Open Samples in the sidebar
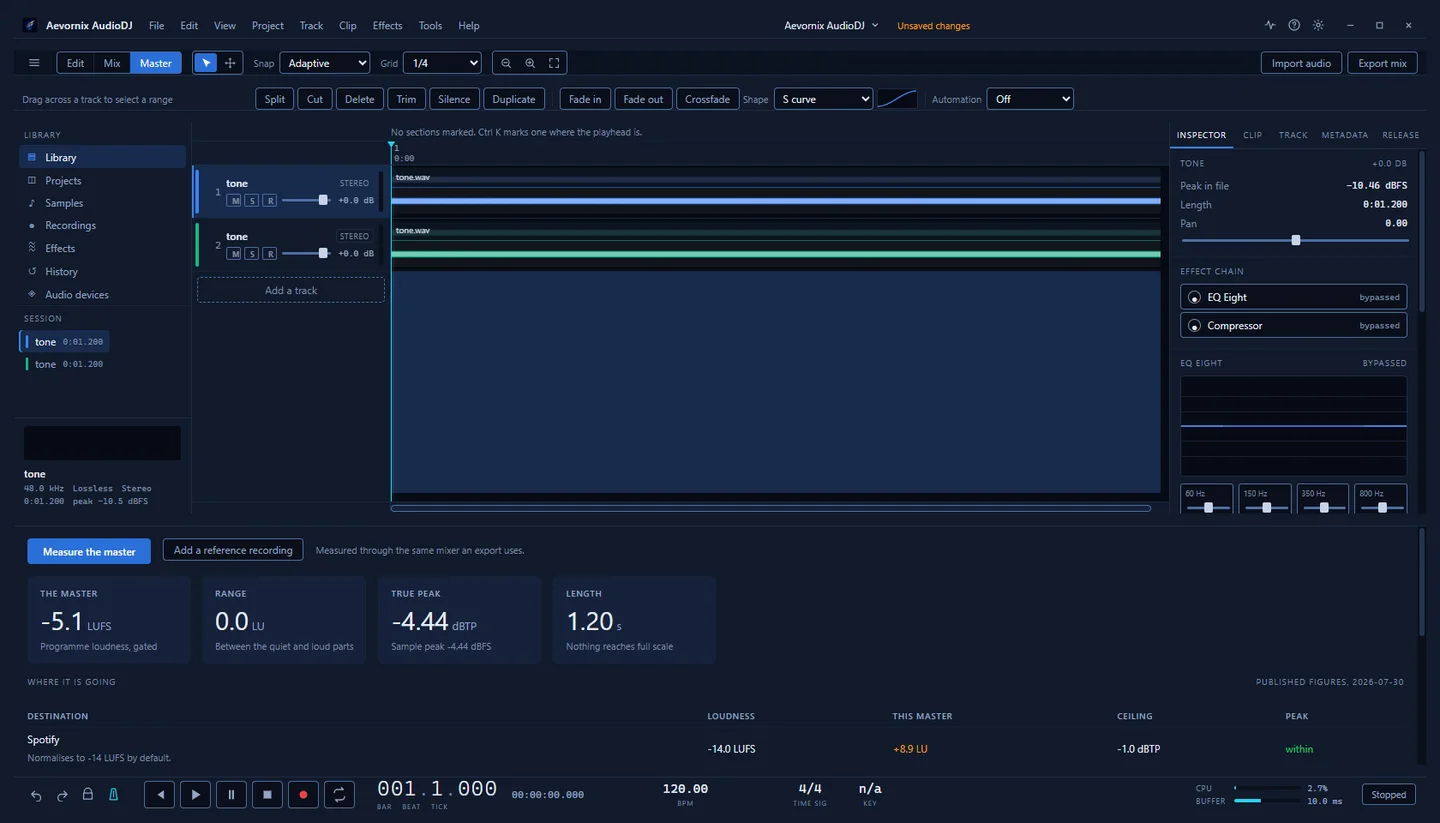Screen dimensions: 1440x823 [x=102, y=203]
